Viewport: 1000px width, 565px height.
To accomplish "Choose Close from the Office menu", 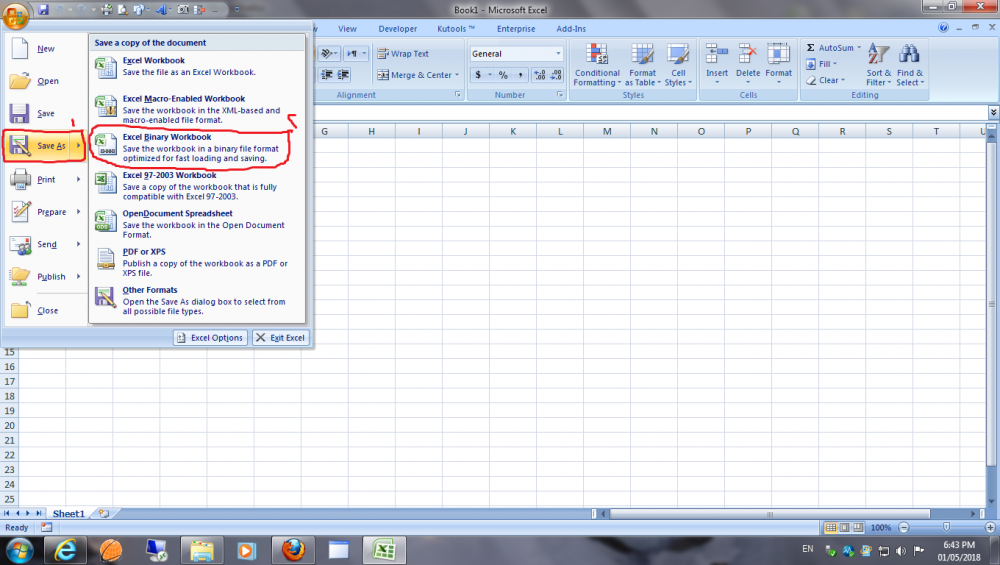I will pos(45,311).
